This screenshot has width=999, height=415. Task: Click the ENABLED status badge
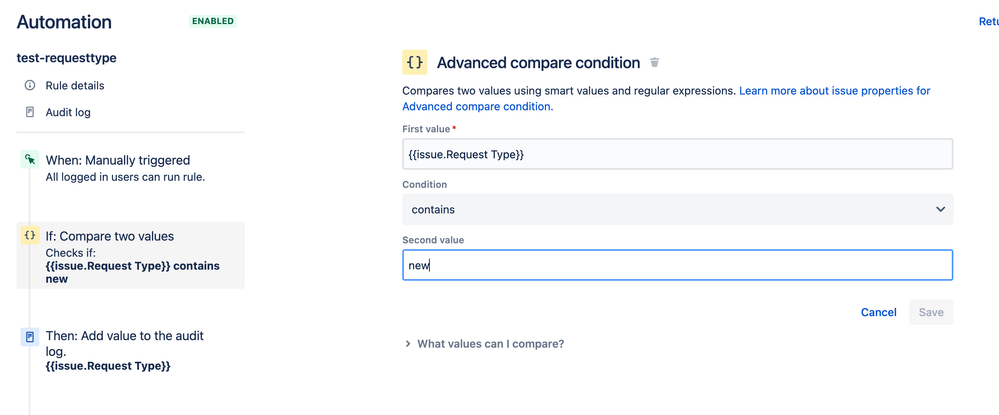click(x=213, y=21)
